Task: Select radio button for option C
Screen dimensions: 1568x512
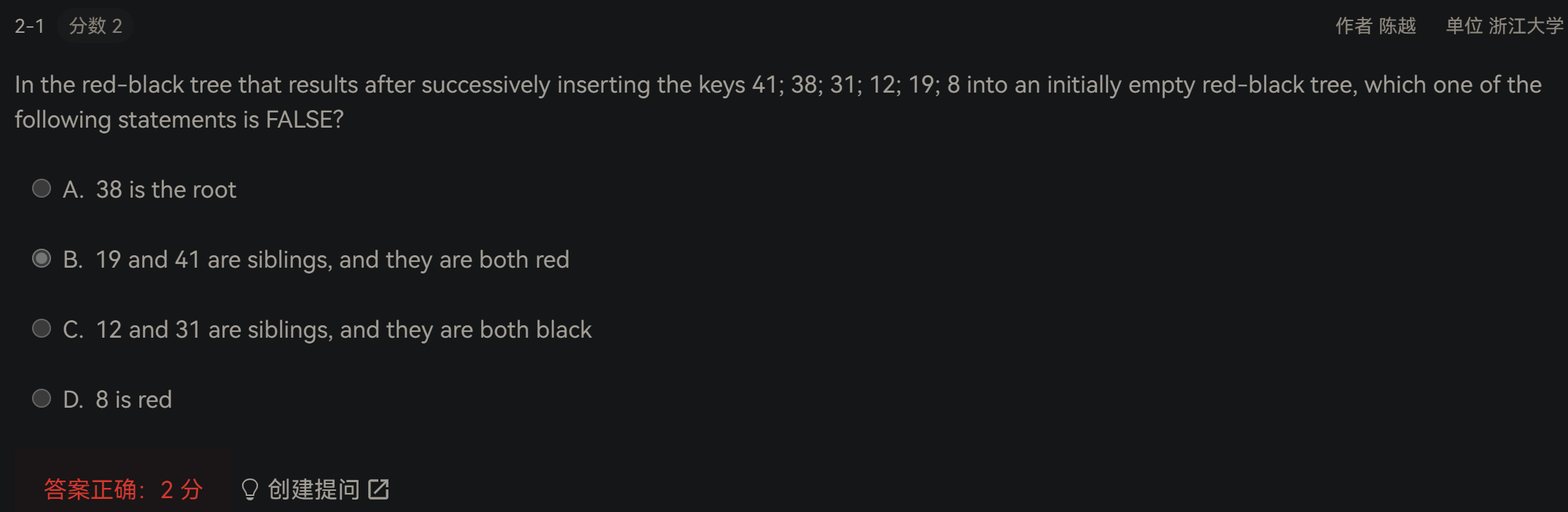Action: (x=42, y=329)
